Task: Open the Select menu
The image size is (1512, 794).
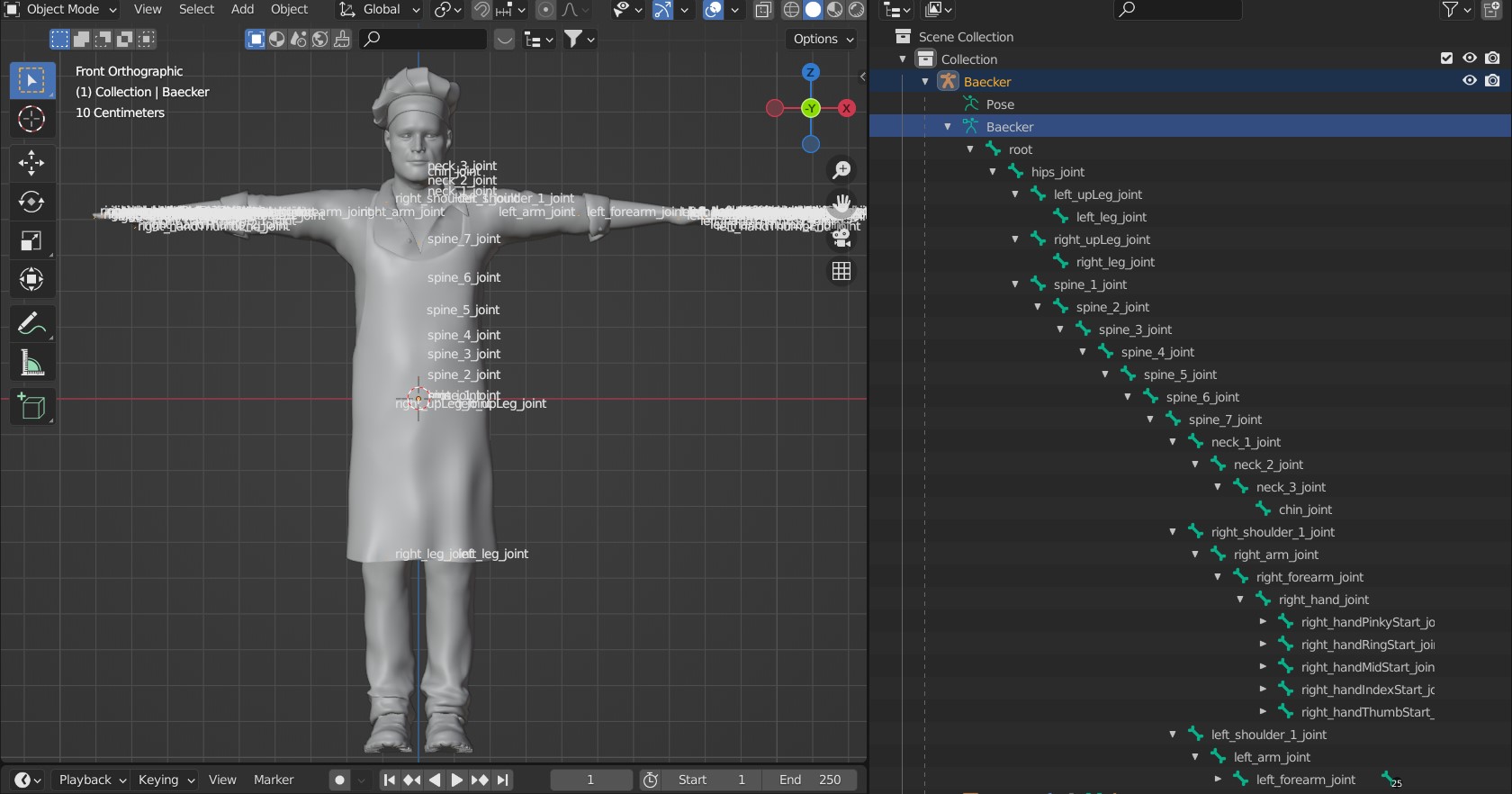Action: (x=196, y=10)
